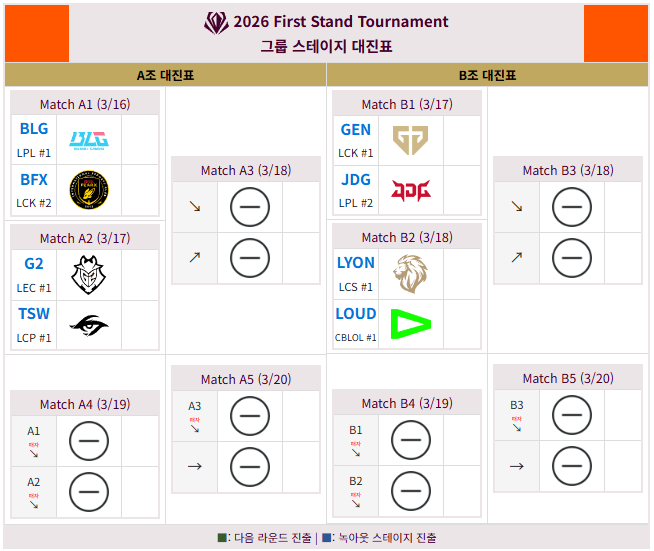Click the right orange color block
654x551 pixels.
point(616,33)
